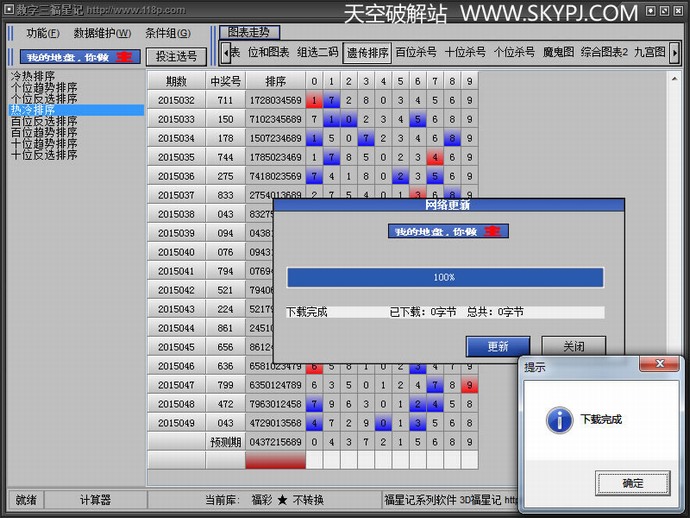Open the 数据维护(W) menu

[102, 33]
